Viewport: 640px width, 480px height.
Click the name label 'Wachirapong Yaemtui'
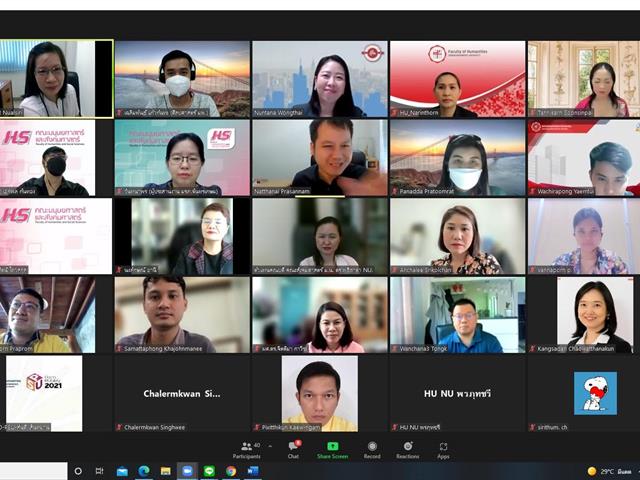pyautogui.click(x=565, y=191)
